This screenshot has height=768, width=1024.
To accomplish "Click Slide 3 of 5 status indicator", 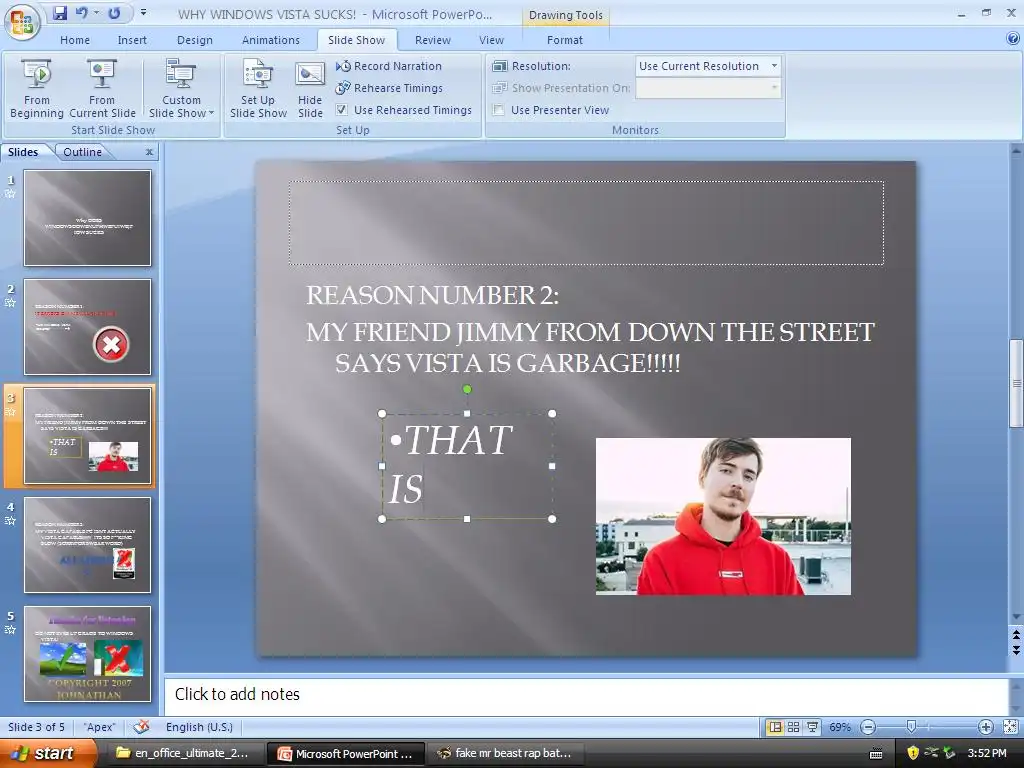I will 36,727.
